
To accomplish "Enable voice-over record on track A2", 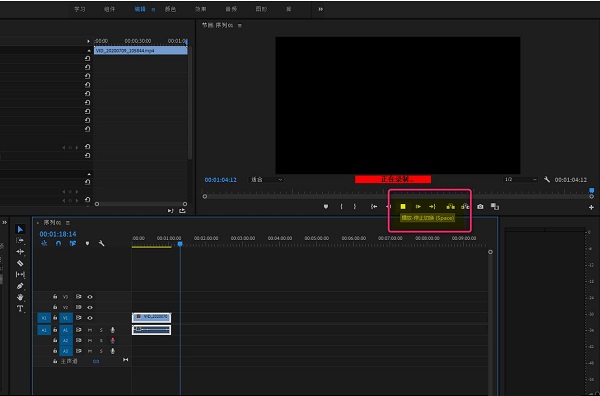I will click(x=112, y=341).
